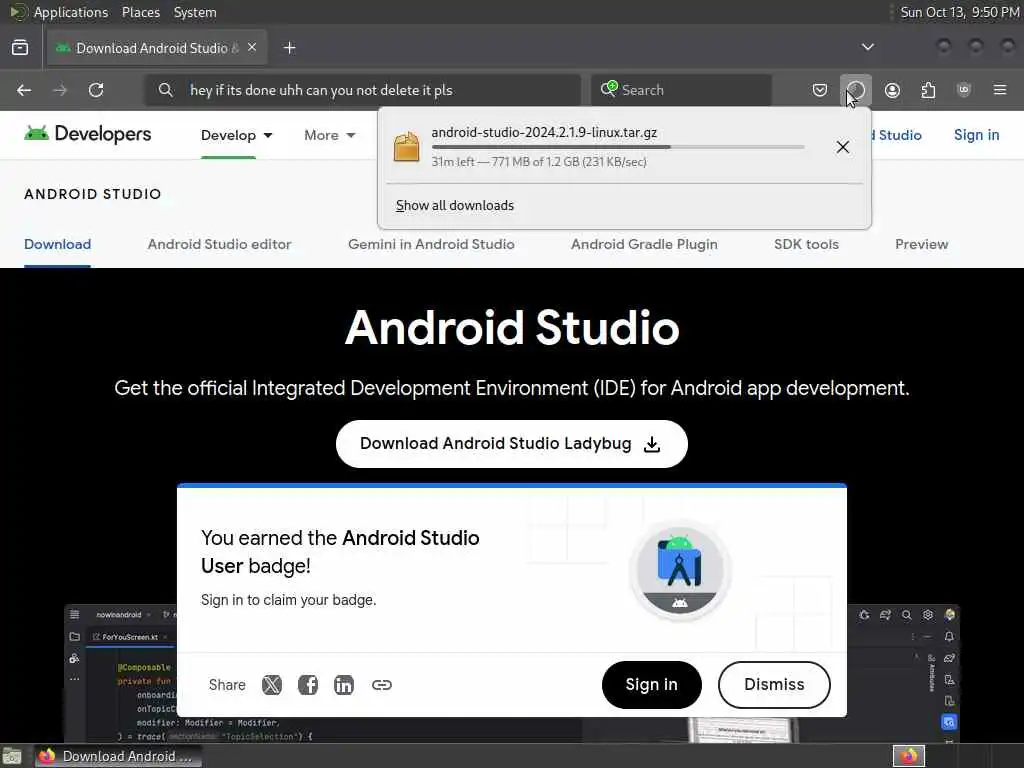Open a new tab with plus icon

[x=290, y=48]
